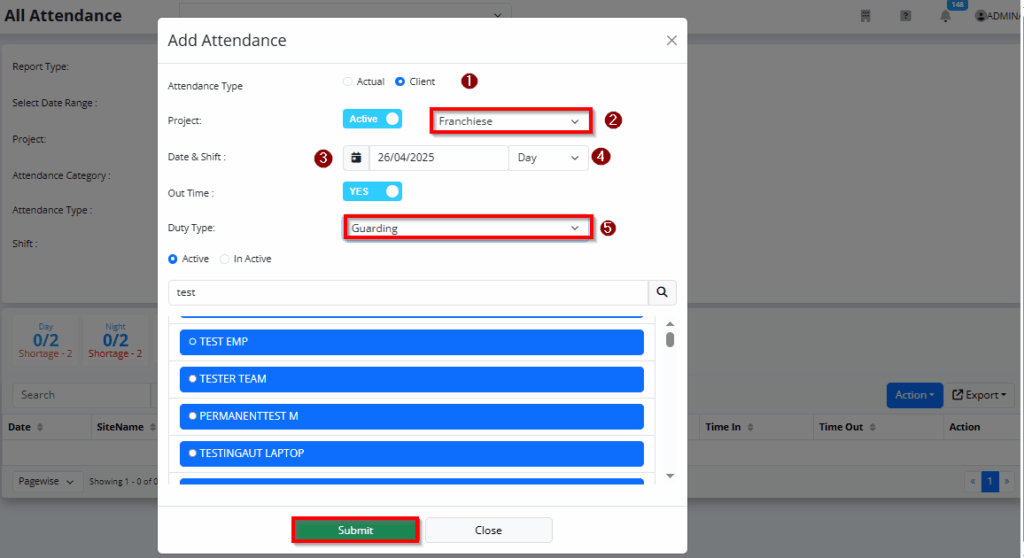
Task: Sort by the Date column arrows
Action: 40,427
